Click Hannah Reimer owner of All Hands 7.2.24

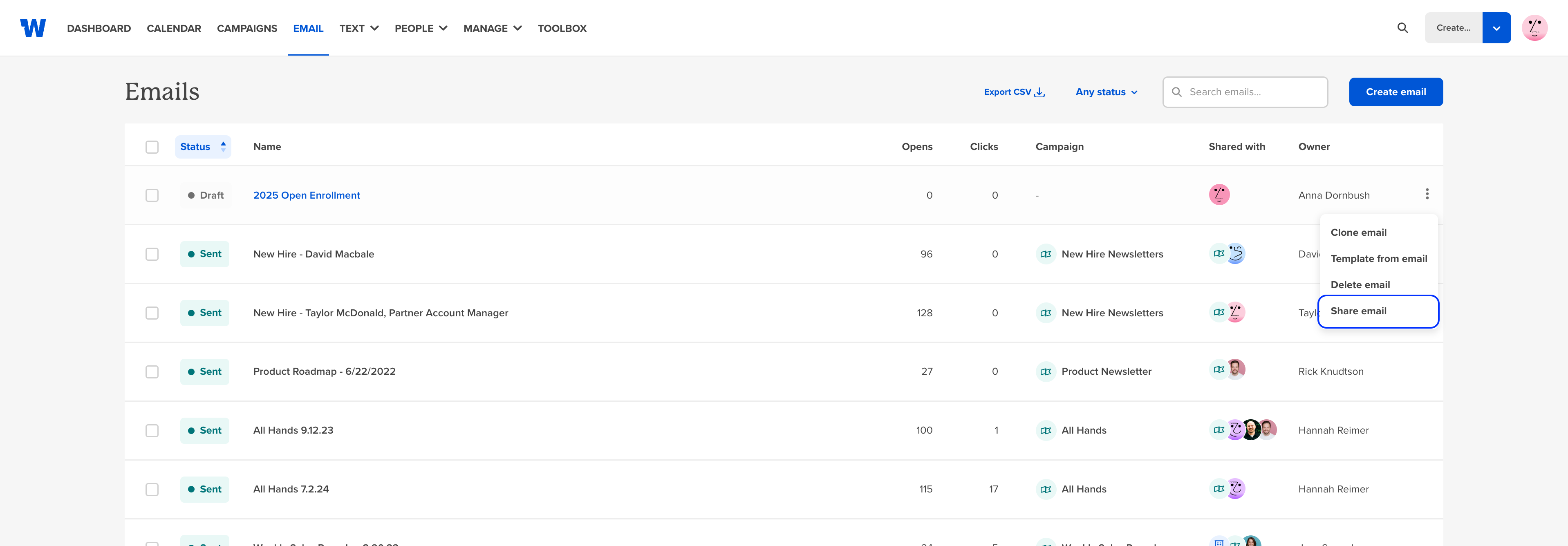click(x=1333, y=489)
